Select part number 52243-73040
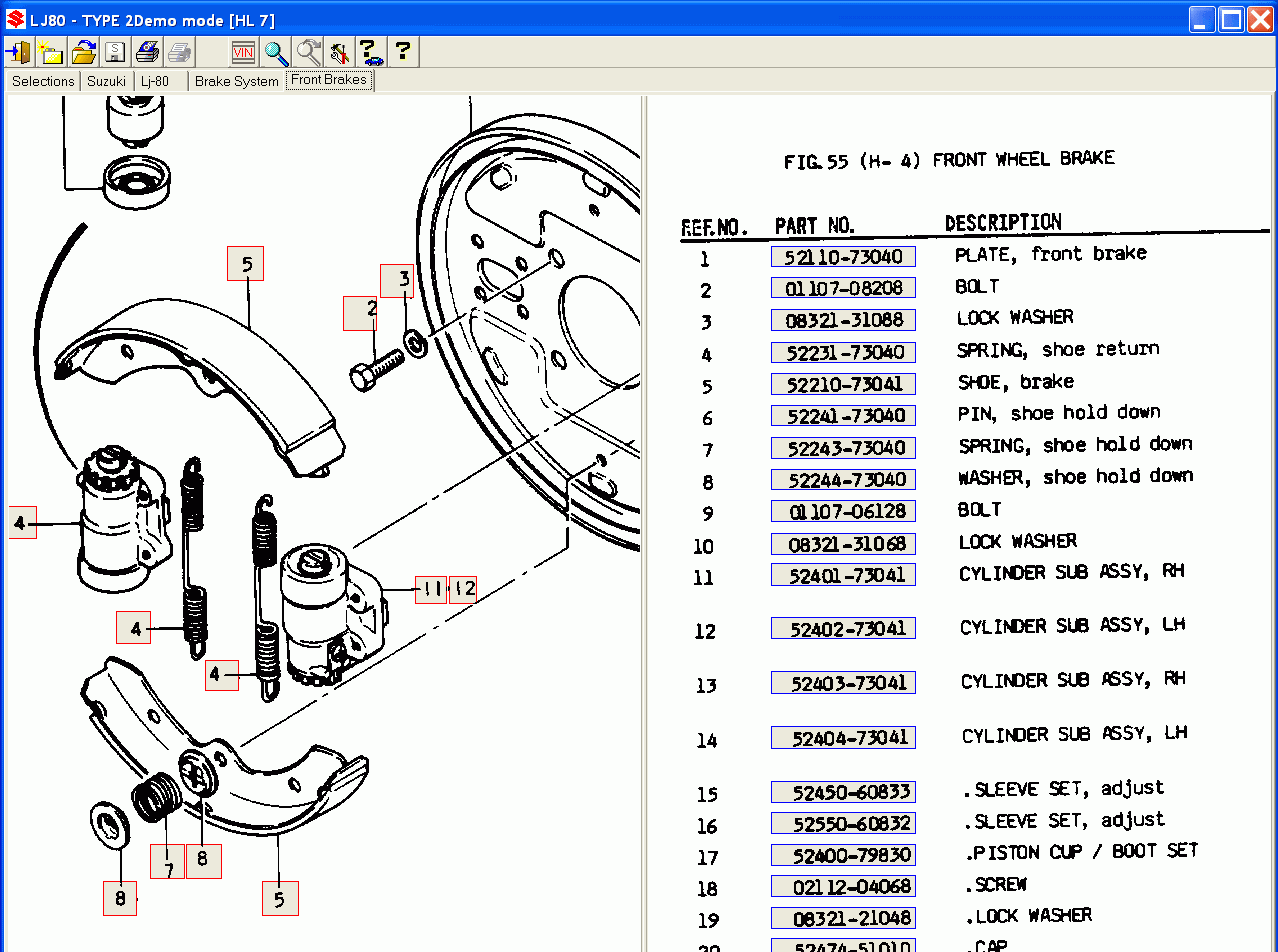This screenshot has height=952, width=1278. [x=843, y=448]
